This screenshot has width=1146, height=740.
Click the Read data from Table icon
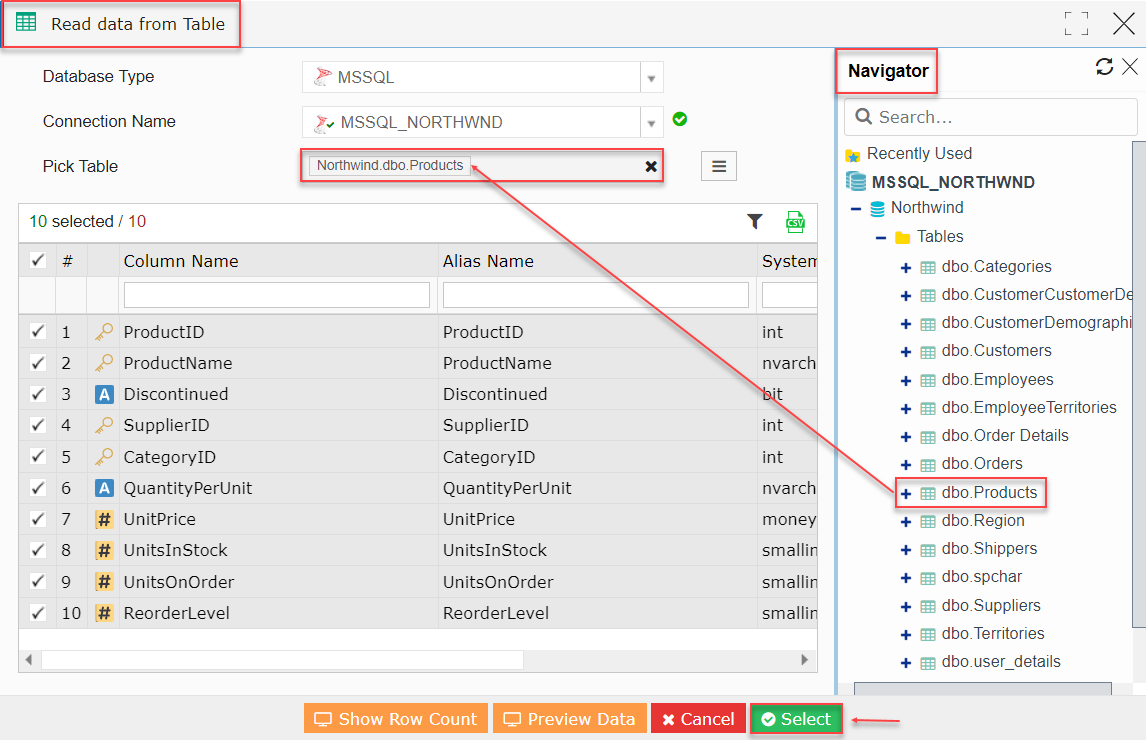point(26,22)
